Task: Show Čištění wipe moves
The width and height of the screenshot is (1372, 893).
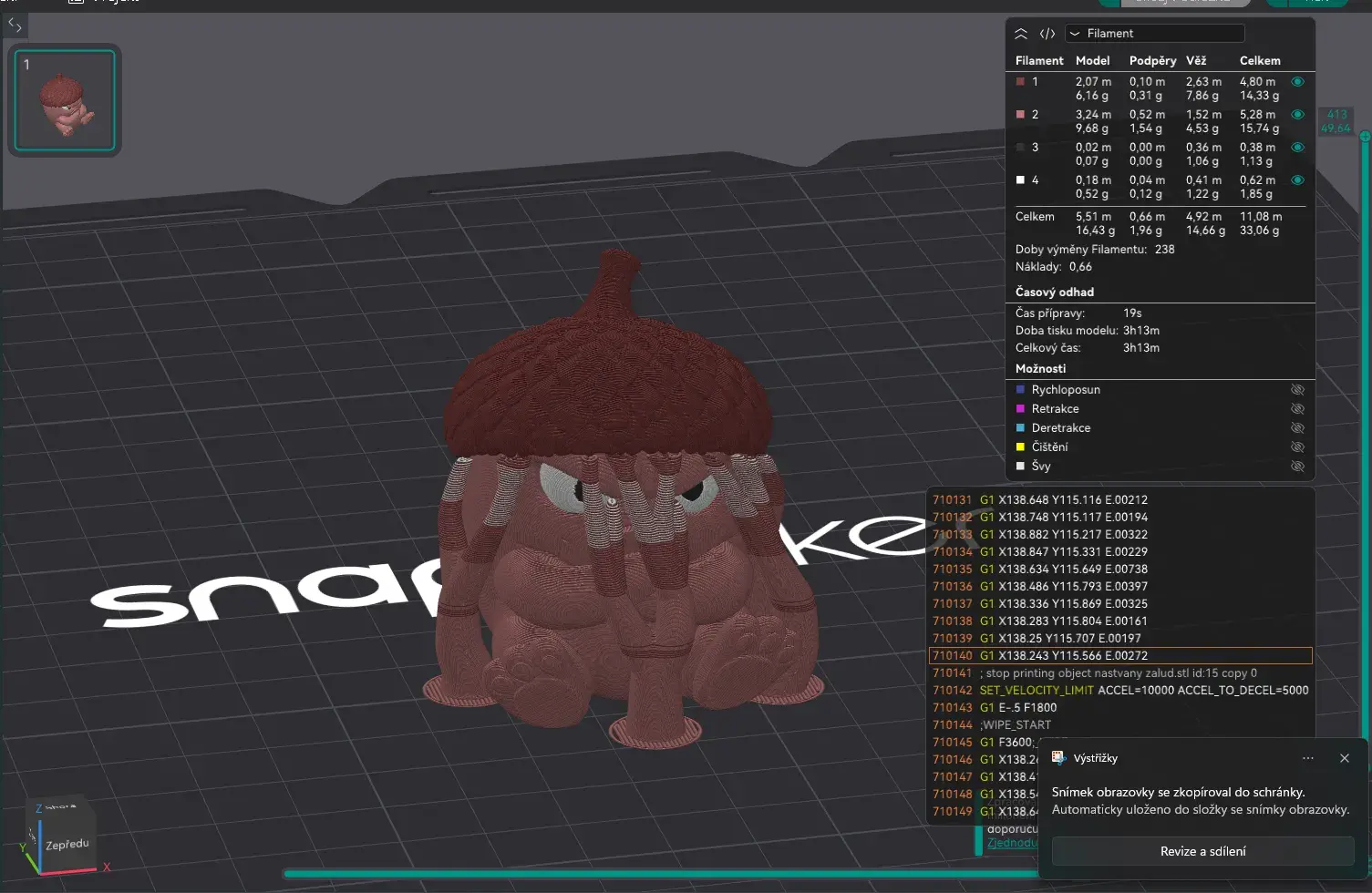Action: [1297, 447]
